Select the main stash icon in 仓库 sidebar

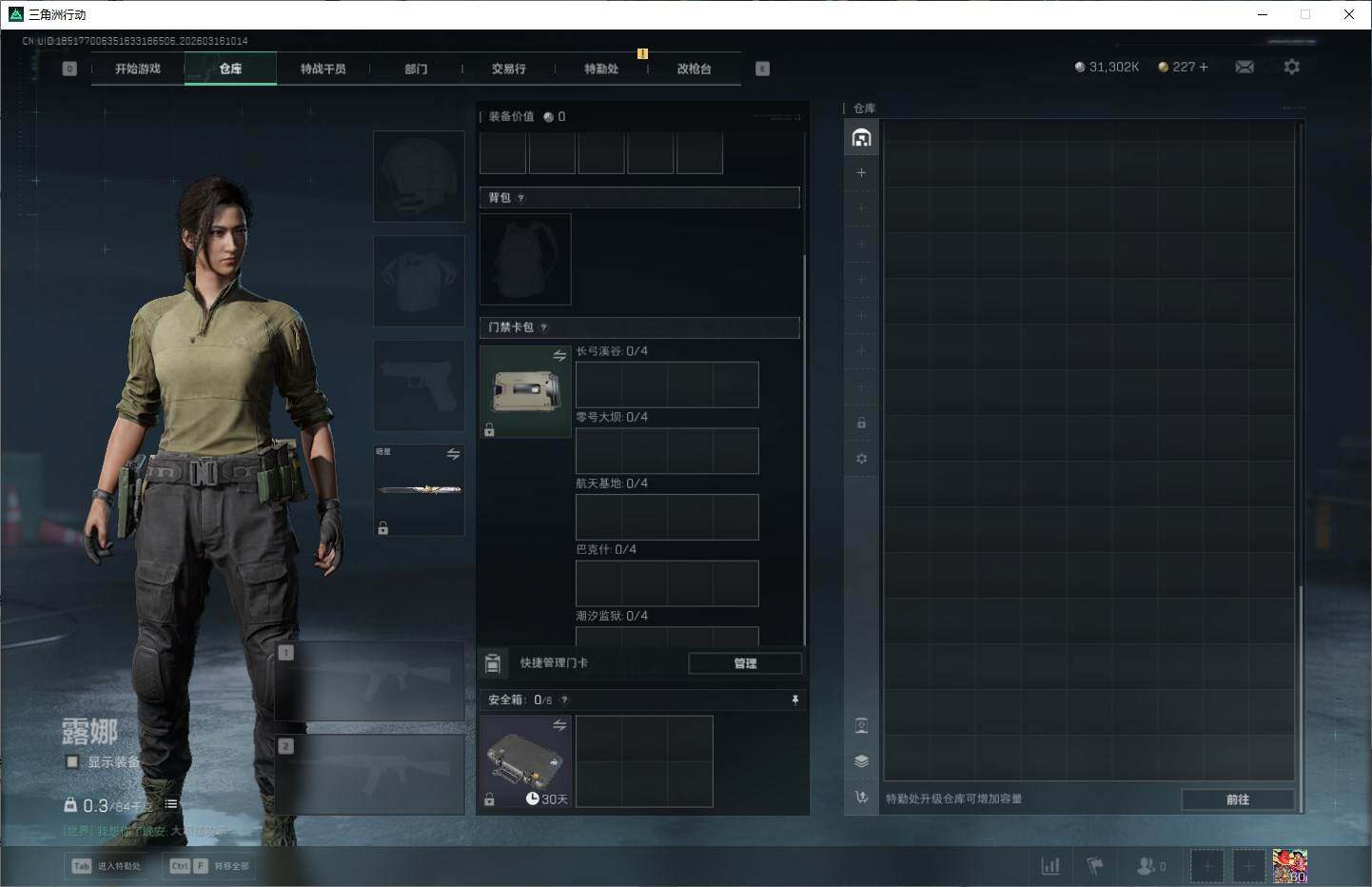click(861, 138)
